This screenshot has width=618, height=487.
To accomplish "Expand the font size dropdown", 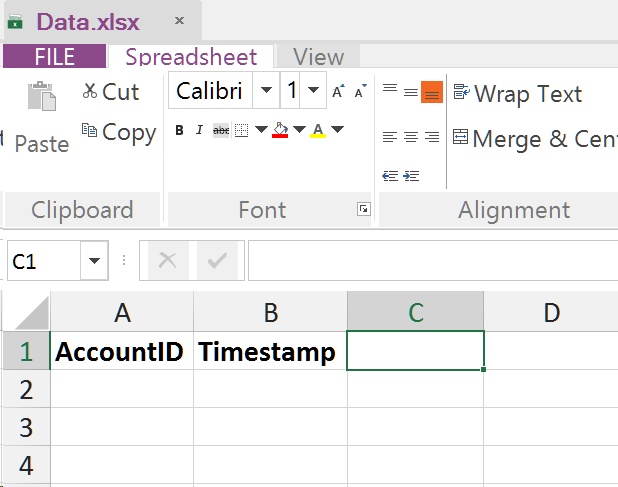I will 314,91.
